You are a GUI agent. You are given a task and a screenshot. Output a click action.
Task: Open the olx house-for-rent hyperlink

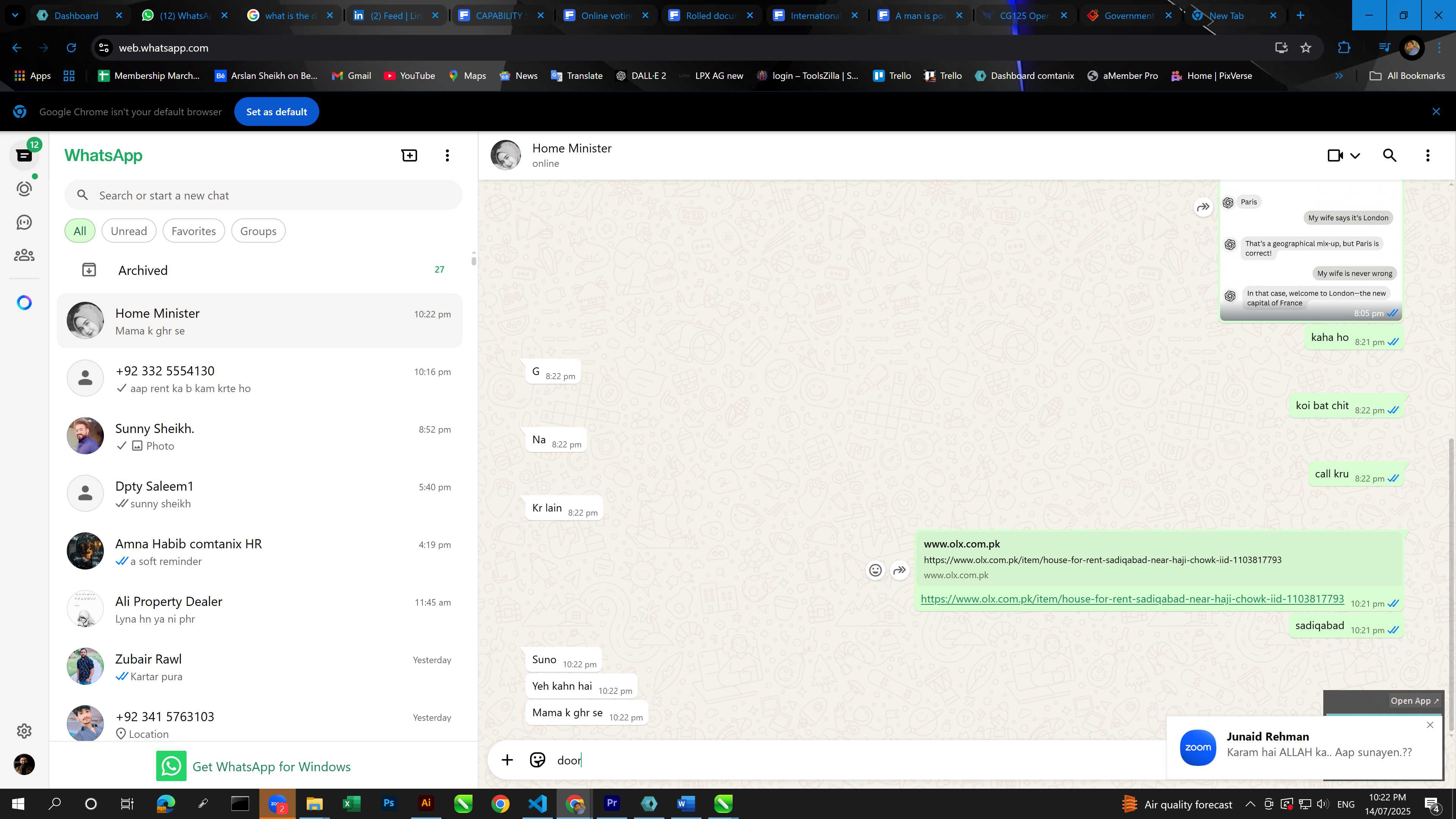1132,599
